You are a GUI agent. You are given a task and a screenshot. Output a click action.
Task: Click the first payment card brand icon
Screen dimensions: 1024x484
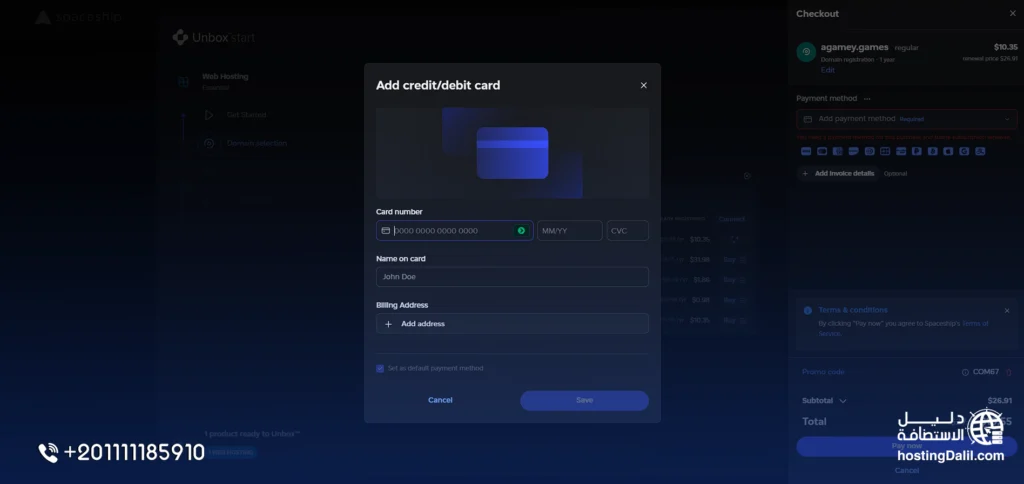(x=806, y=152)
